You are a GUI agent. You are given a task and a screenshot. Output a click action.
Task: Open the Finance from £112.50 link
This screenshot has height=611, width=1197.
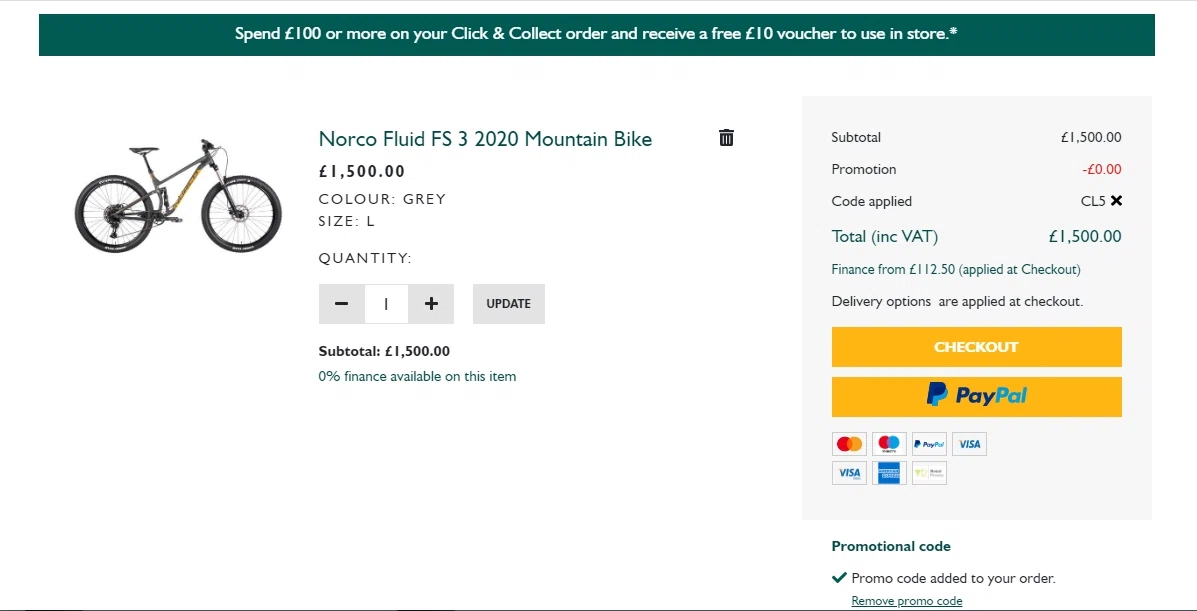tap(955, 269)
